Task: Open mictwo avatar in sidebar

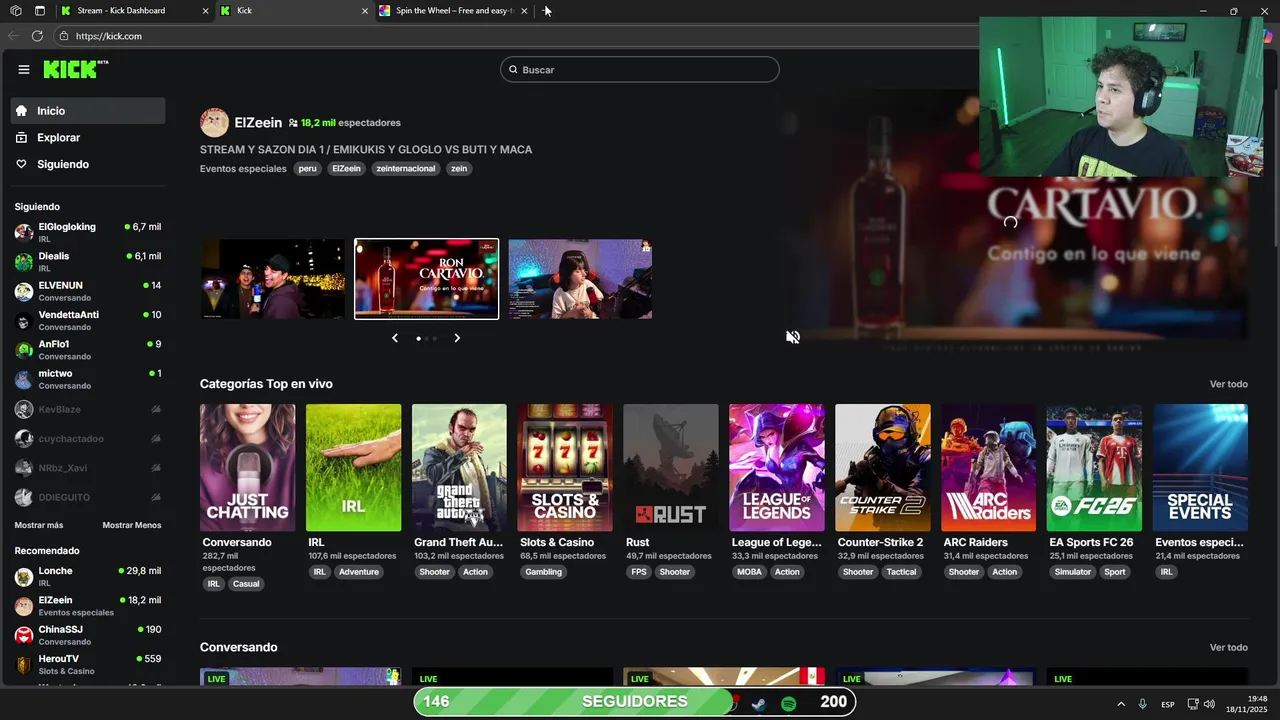Action: pos(23,379)
